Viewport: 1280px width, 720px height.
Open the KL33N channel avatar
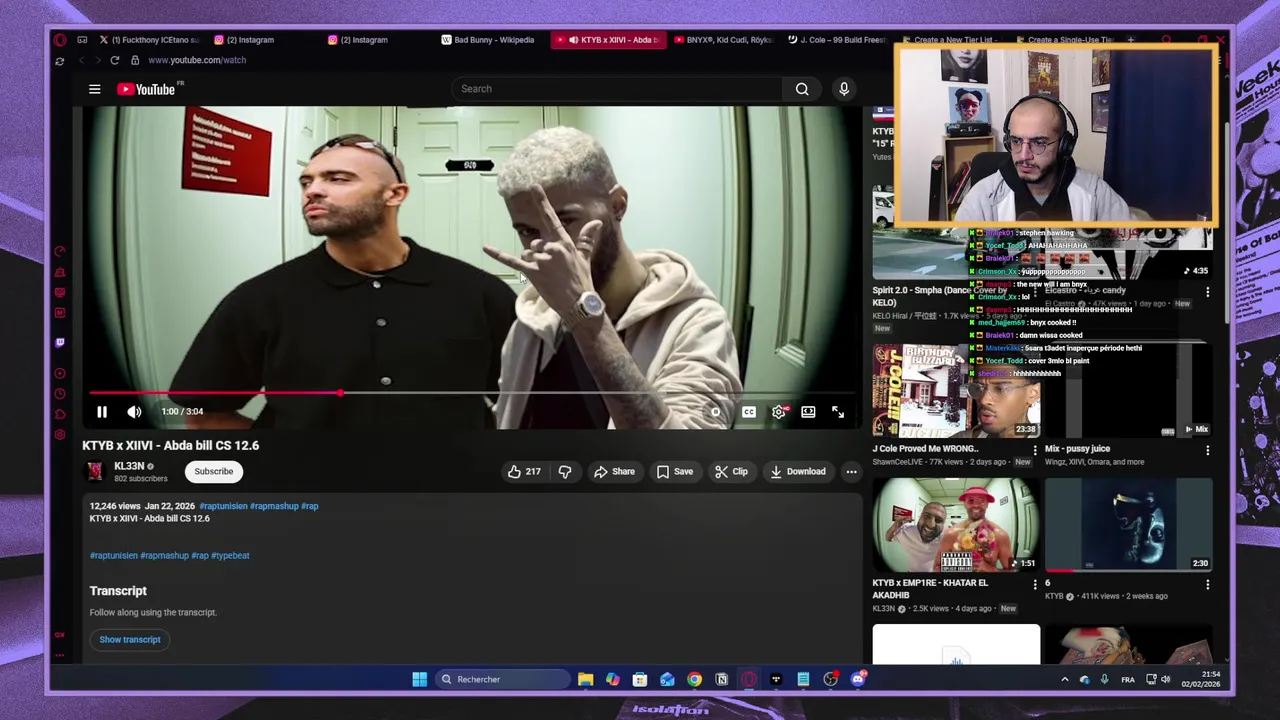coord(95,471)
